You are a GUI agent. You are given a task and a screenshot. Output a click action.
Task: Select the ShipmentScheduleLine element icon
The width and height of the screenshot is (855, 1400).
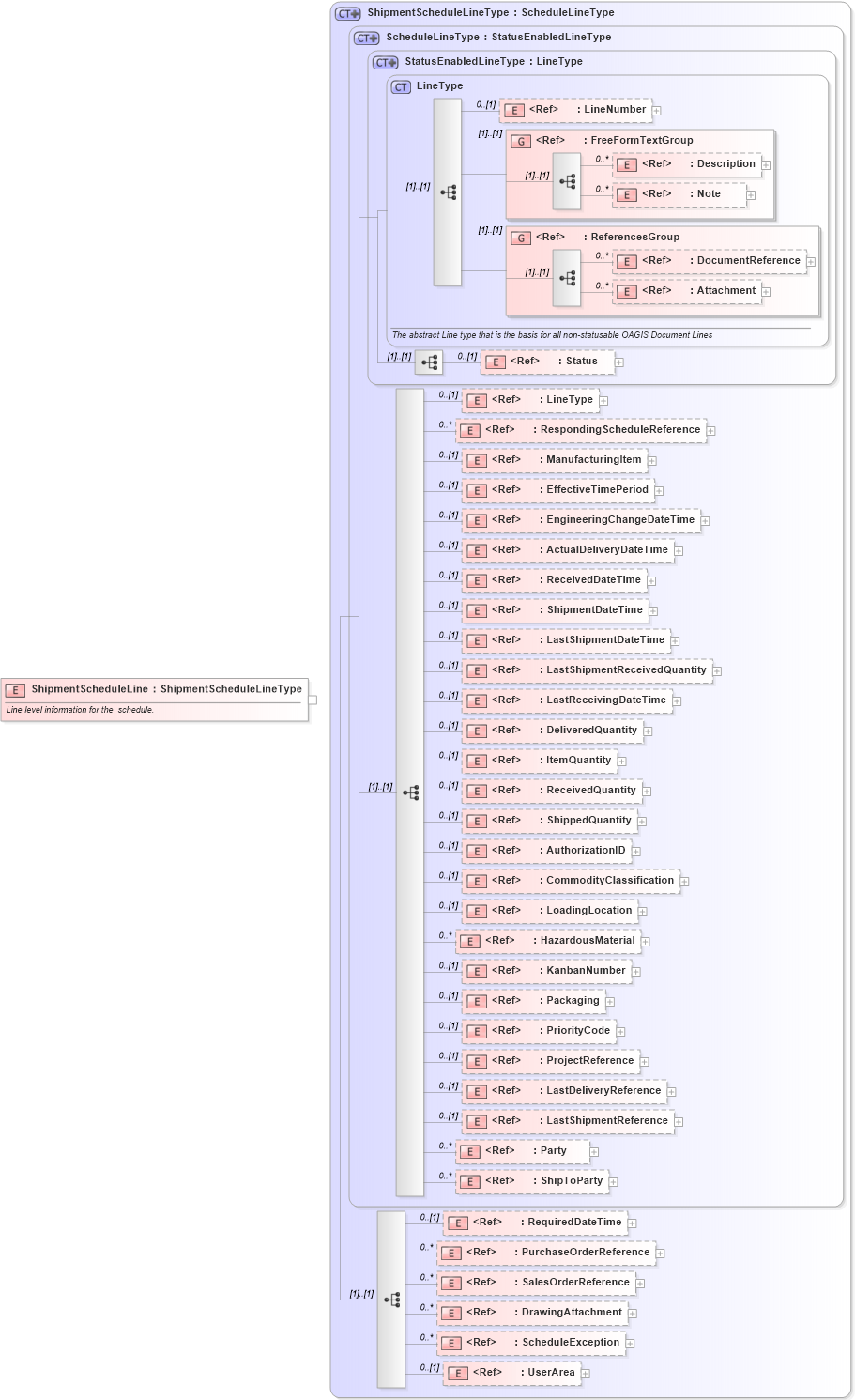(x=14, y=689)
